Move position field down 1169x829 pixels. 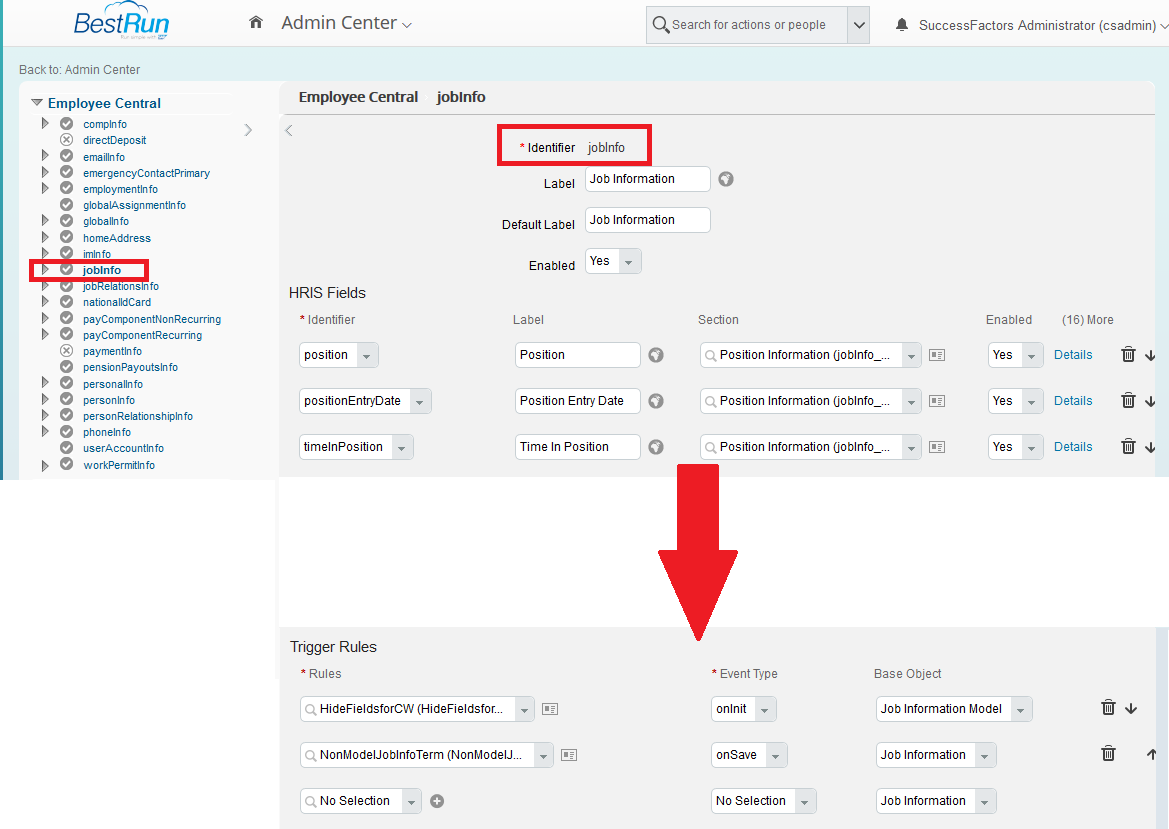pyautogui.click(x=1150, y=356)
